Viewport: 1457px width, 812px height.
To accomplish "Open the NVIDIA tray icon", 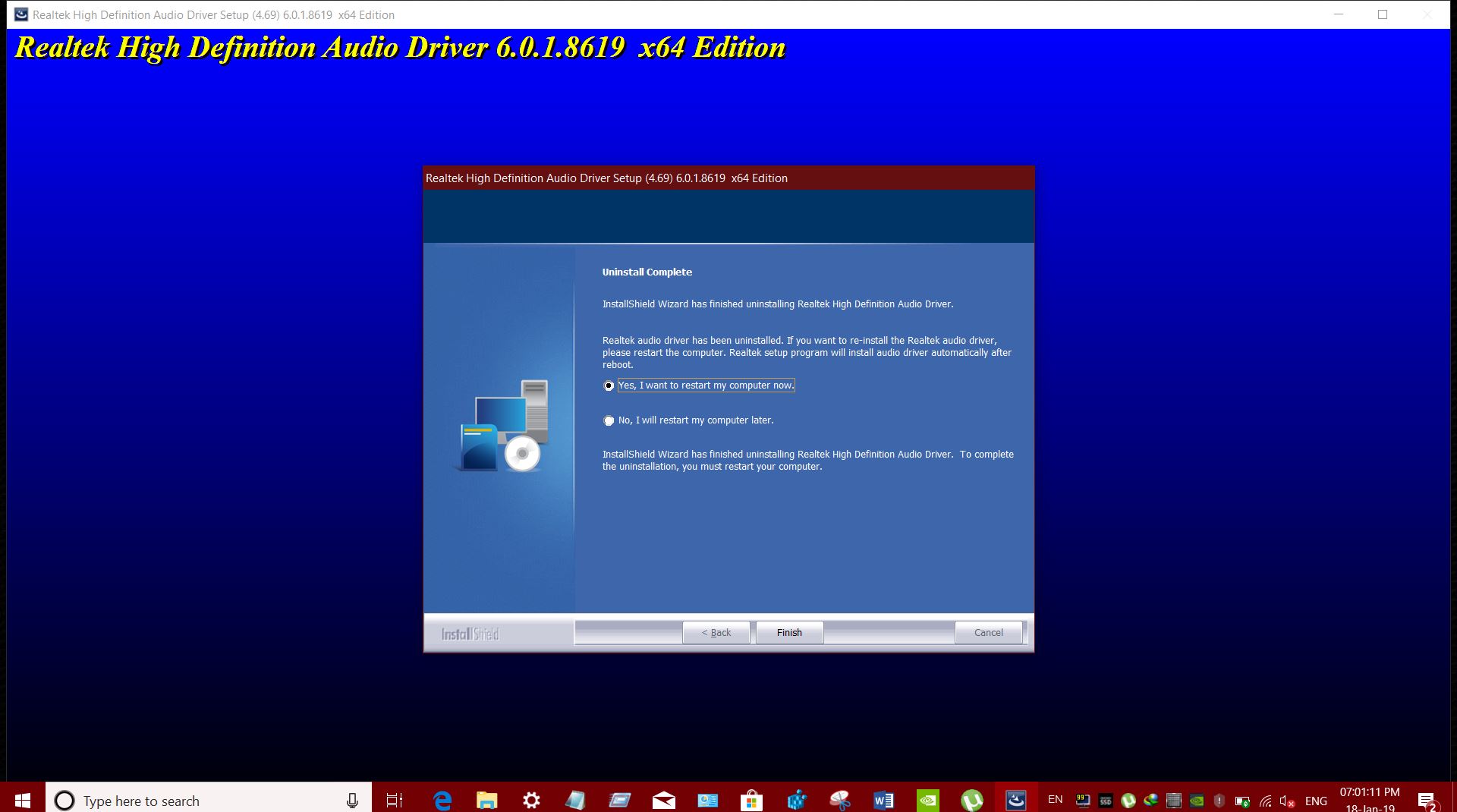I will click(x=1197, y=800).
